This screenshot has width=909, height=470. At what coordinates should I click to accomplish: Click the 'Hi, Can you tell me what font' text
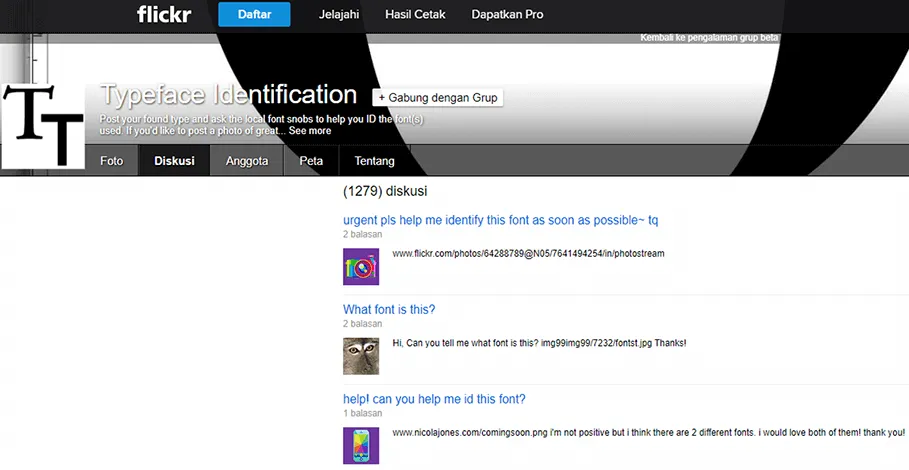click(539, 343)
